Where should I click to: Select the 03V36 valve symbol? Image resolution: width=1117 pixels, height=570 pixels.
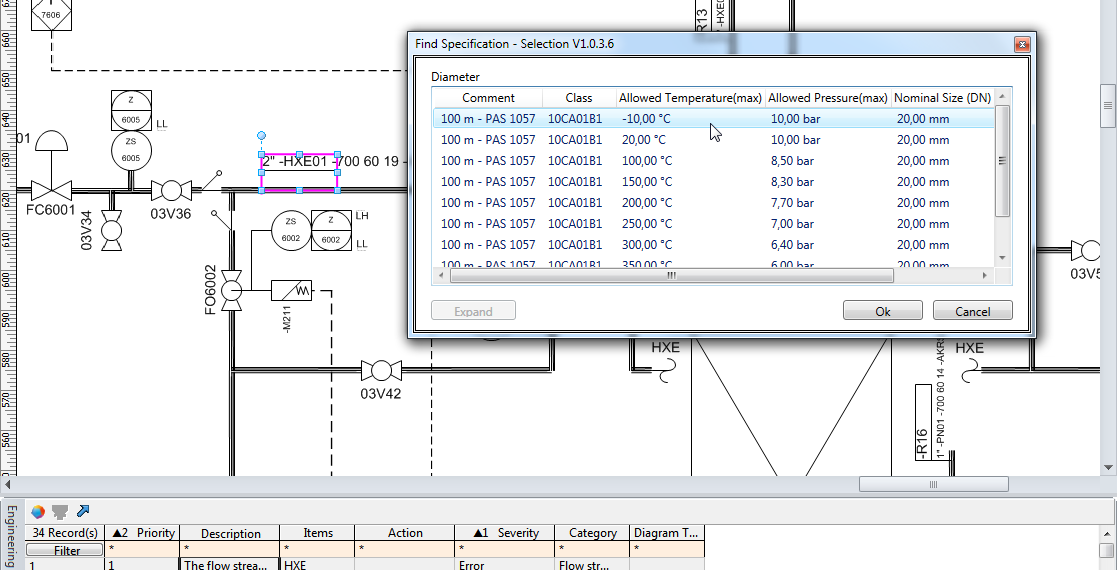click(171, 190)
